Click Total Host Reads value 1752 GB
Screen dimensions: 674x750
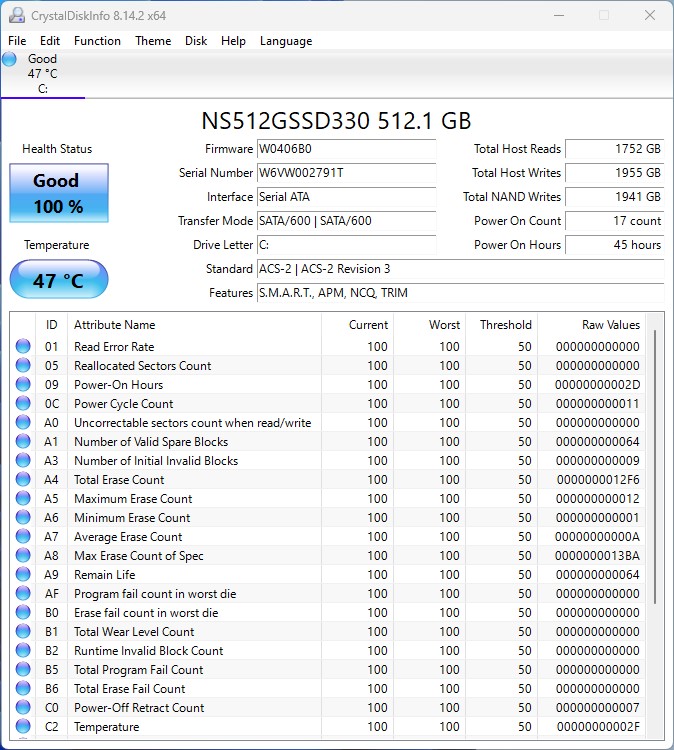615,149
